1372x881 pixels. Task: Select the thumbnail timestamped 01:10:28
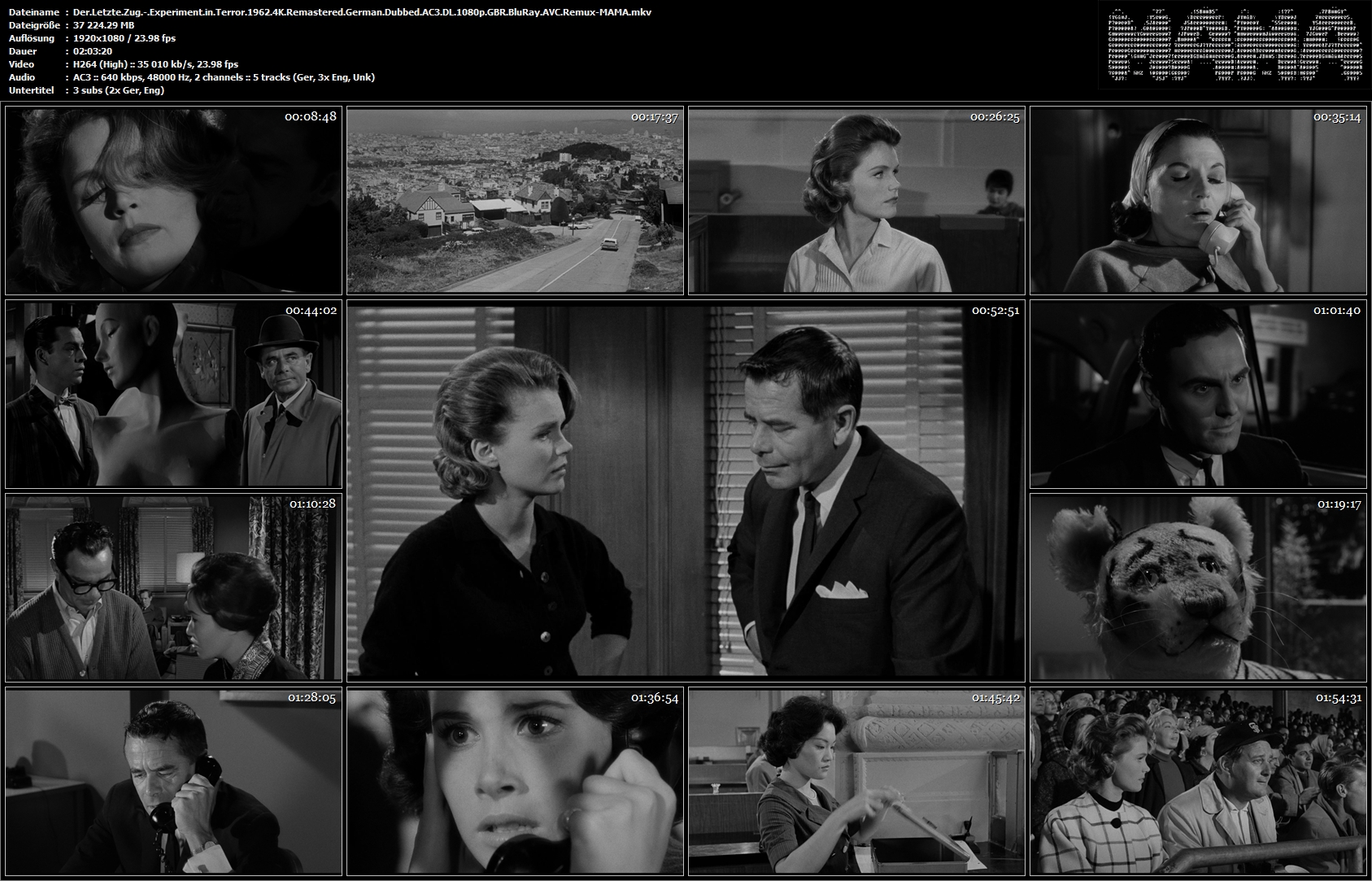pyautogui.click(x=173, y=587)
